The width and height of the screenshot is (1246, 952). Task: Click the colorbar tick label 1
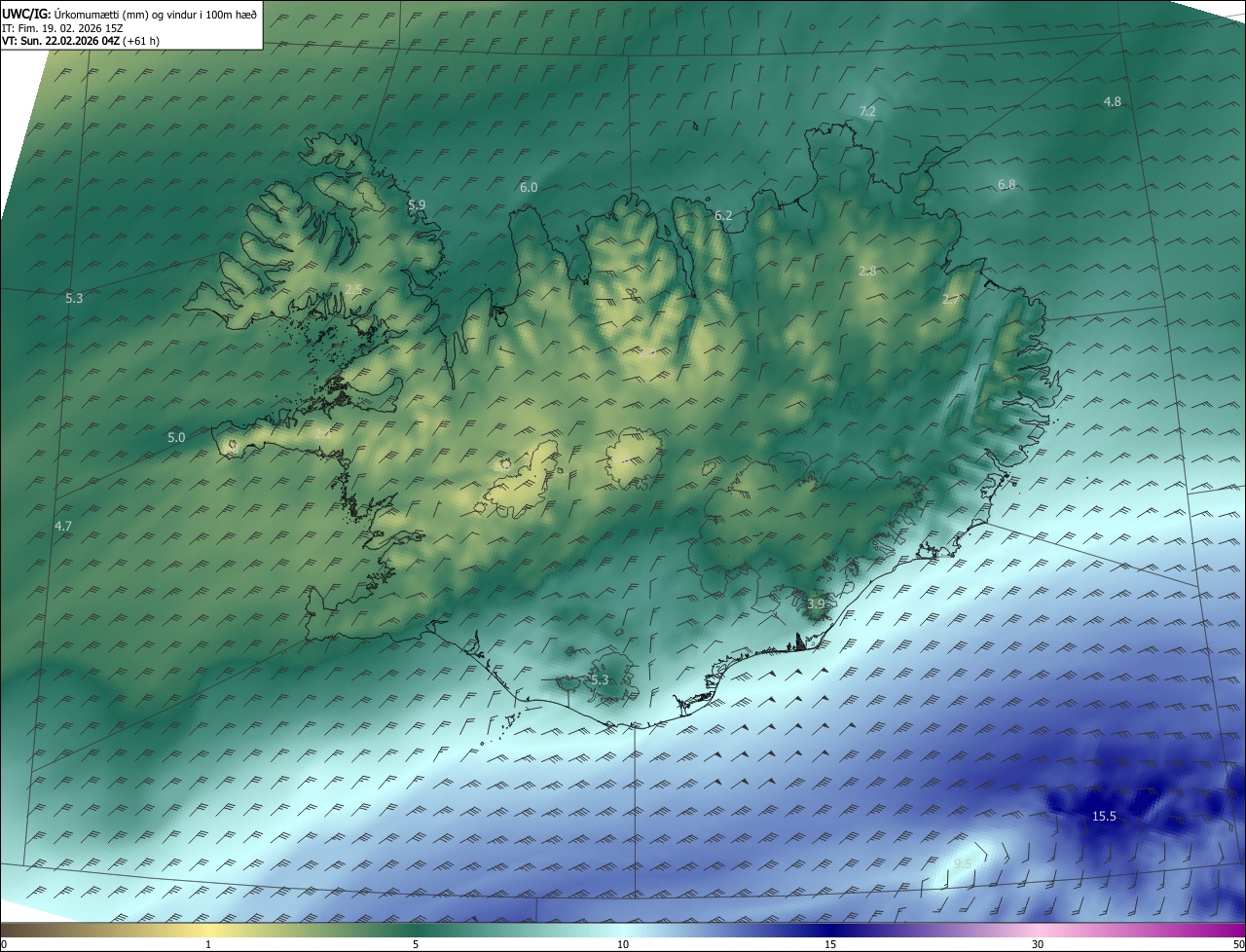[208, 944]
